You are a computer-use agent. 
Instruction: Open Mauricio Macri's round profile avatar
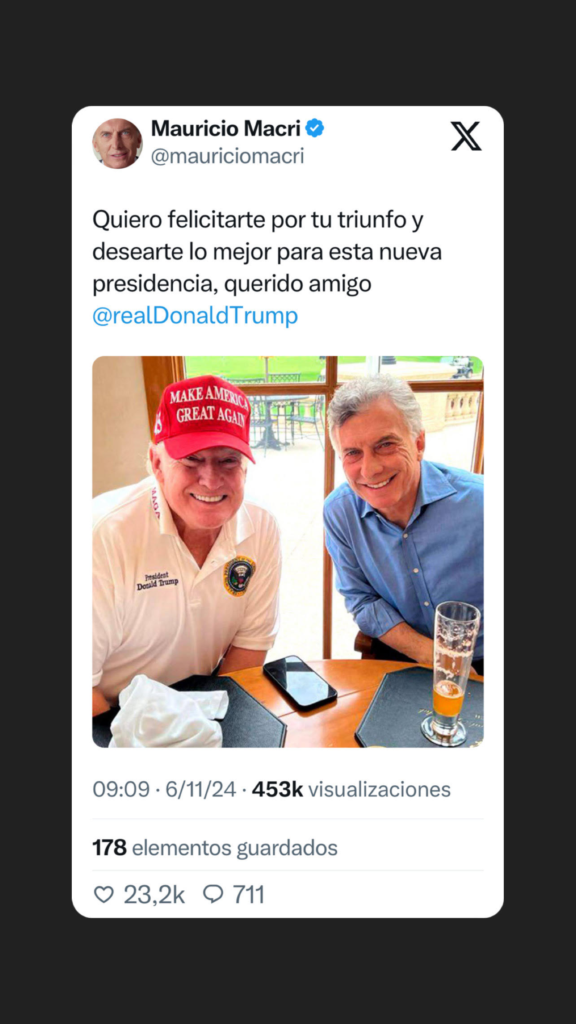click(x=117, y=144)
